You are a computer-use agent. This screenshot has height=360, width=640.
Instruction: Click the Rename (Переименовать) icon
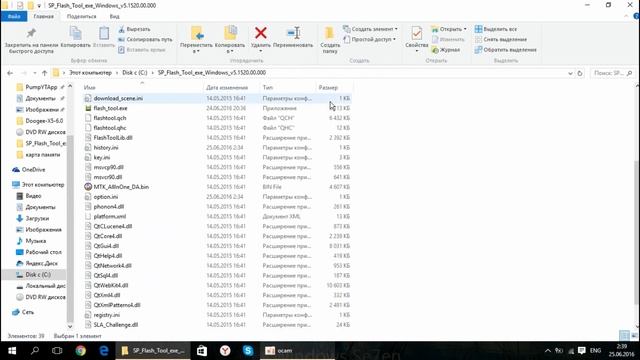click(x=293, y=33)
